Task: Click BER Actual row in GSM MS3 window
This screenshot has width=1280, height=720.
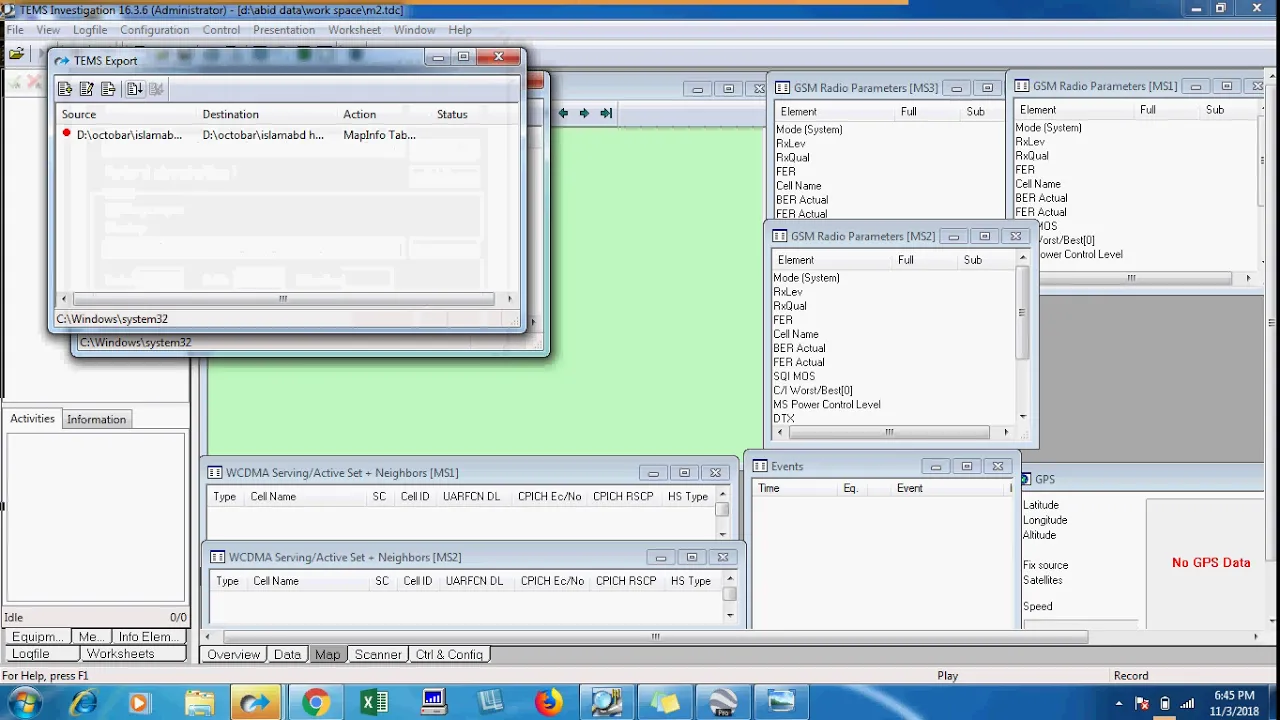Action: pyautogui.click(x=802, y=200)
